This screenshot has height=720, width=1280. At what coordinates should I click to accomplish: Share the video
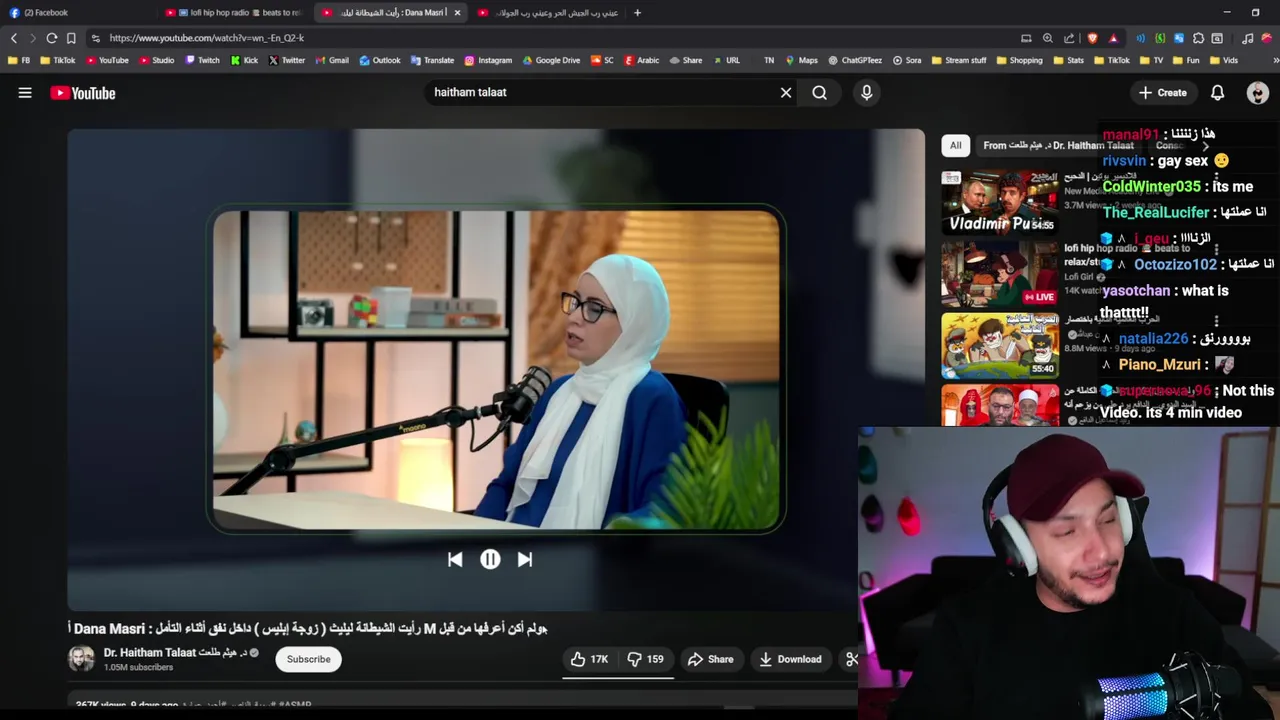(x=711, y=659)
